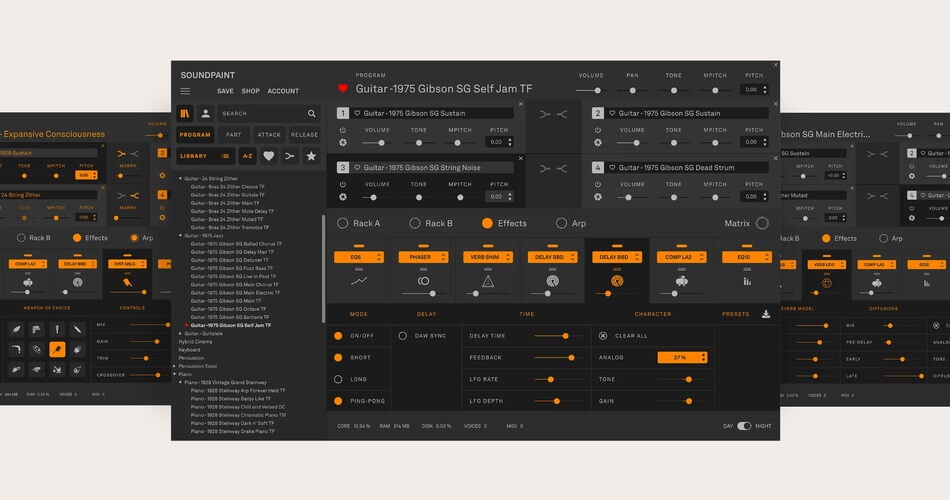Switch to the RELEASE tab
This screenshot has height=500, width=950.
(304, 135)
